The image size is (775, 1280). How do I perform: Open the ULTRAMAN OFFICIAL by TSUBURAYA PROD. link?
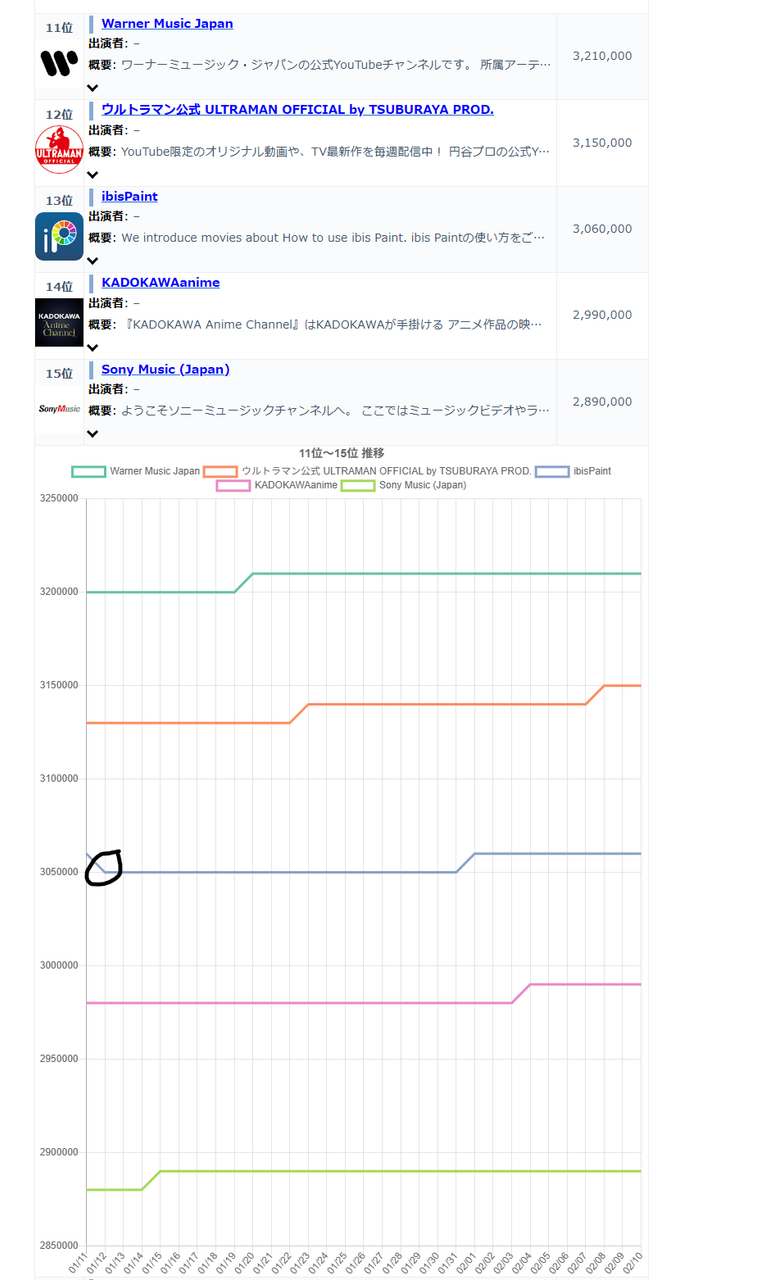click(297, 109)
